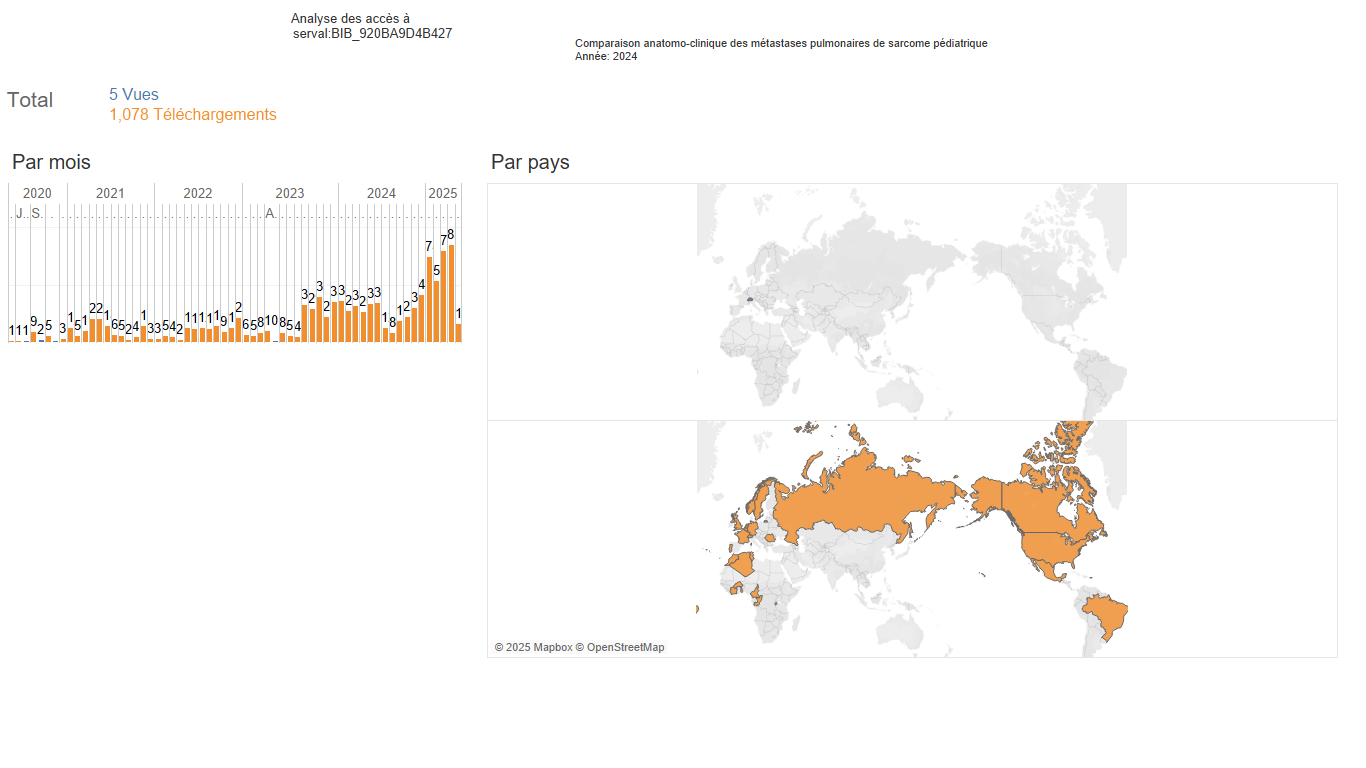Click the 2022 year header in Par mois
Image resolution: width=1366 pixels, height=768 pixels.
tap(198, 193)
